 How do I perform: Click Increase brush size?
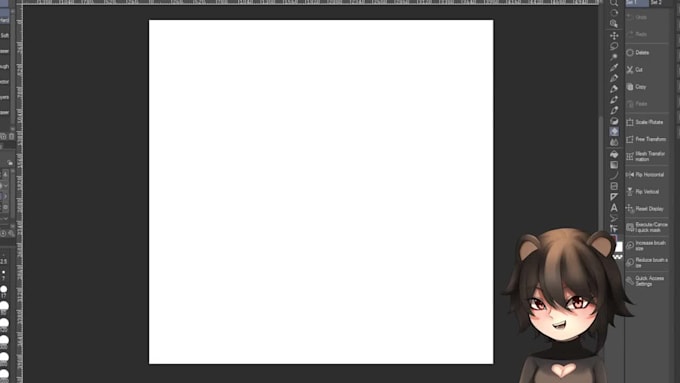coord(647,246)
